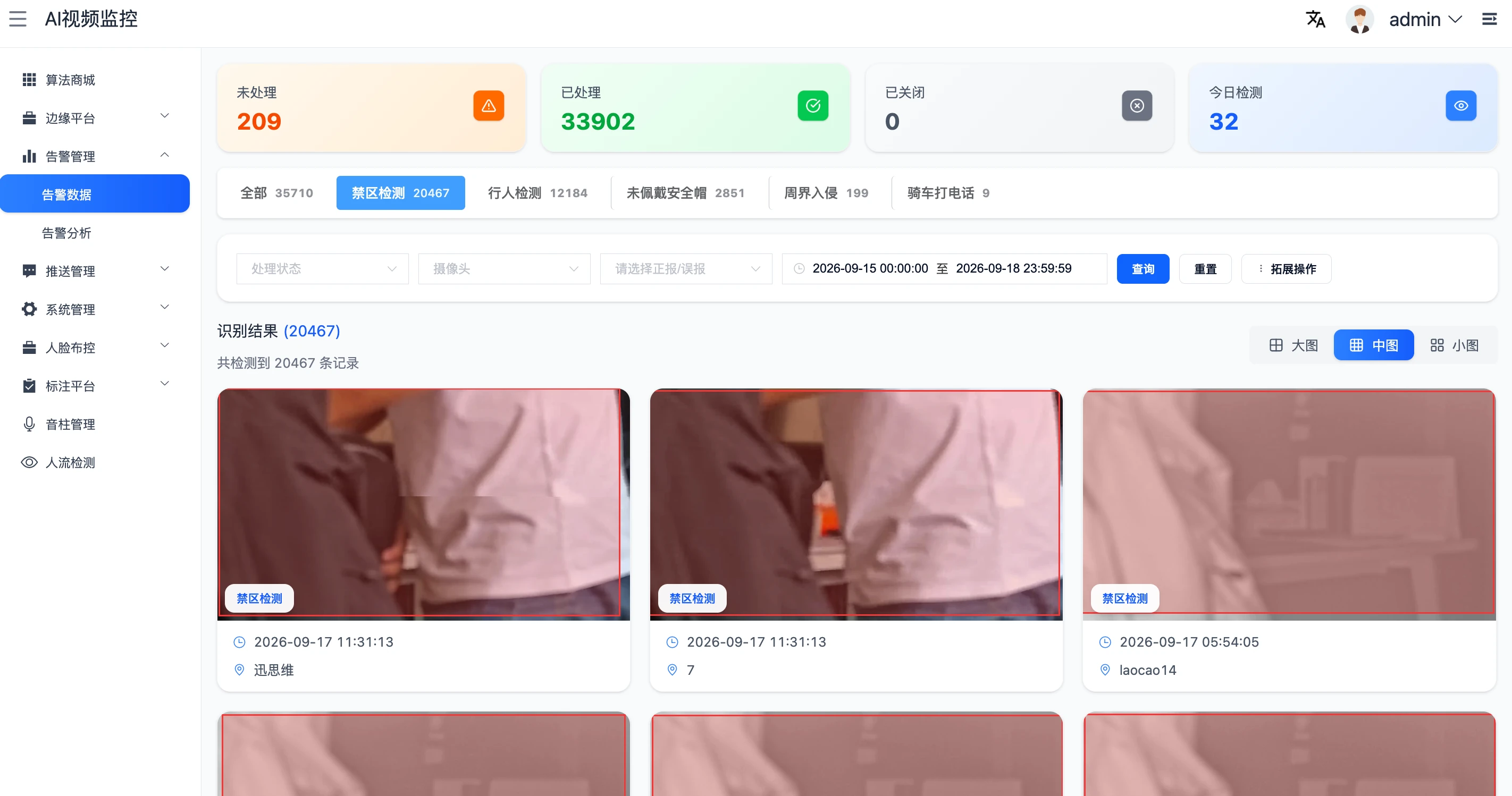Click the 音柱管理 microphone icon
1512x796 pixels.
29,424
